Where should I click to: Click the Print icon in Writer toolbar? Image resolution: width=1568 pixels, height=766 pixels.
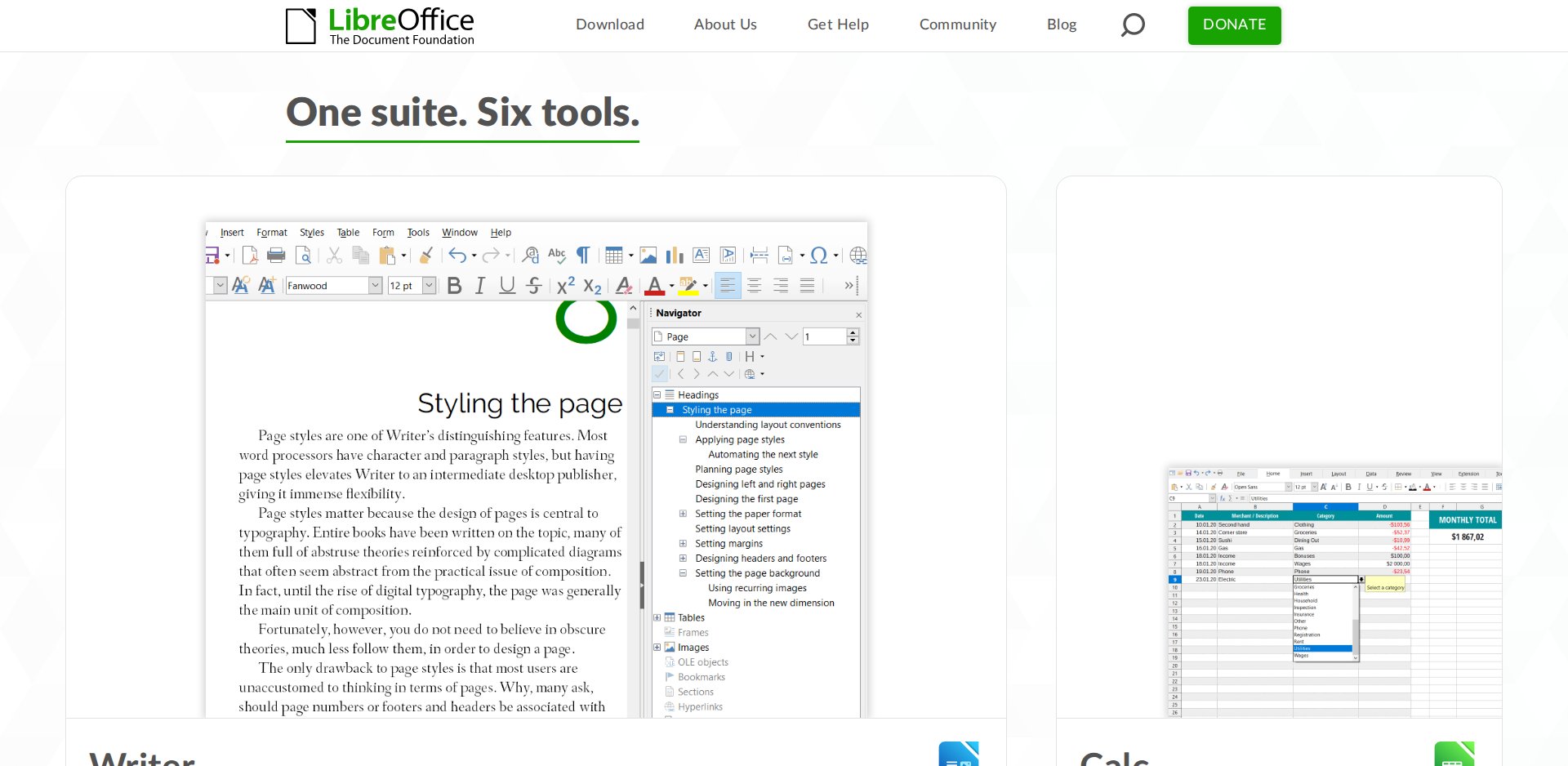276,256
